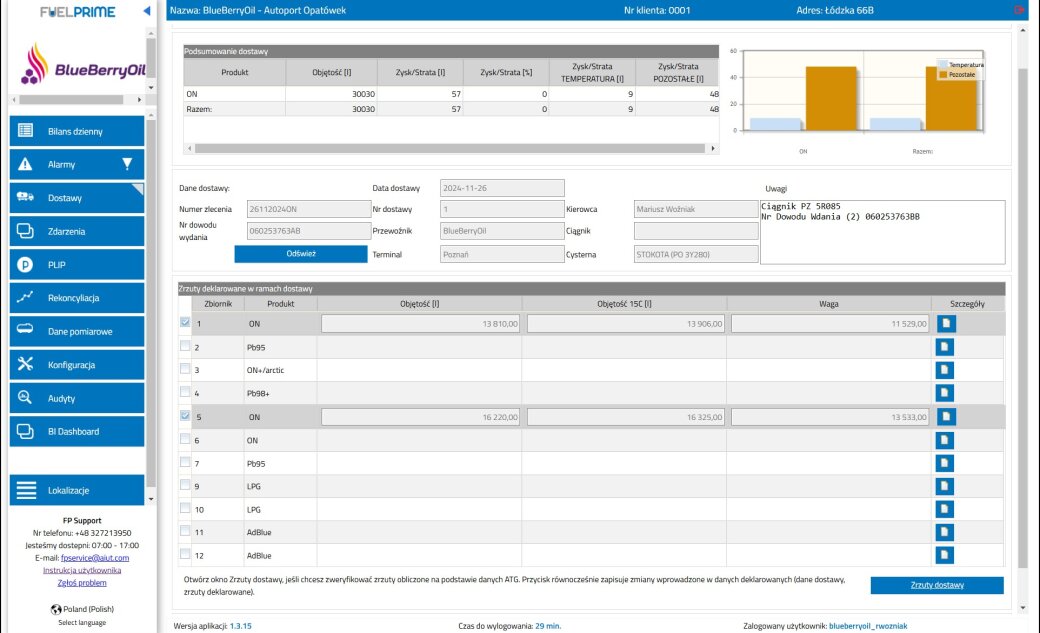The image size is (1040, 633).
Task: Click the Alarmy warning triangle icon
Action: point(25,164)
